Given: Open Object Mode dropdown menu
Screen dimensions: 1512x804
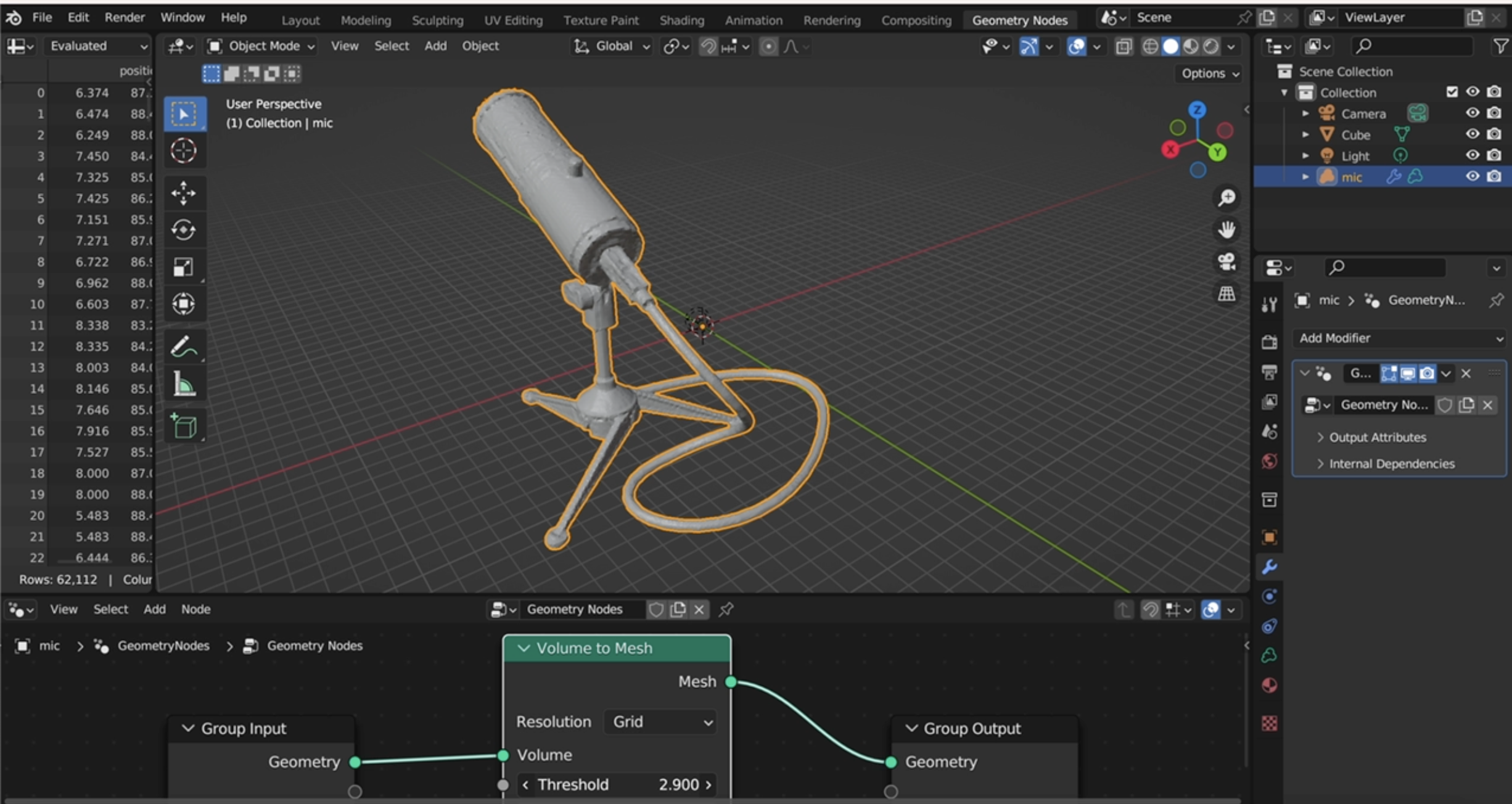Looking at the screenshot, I should tap(264, 46).
